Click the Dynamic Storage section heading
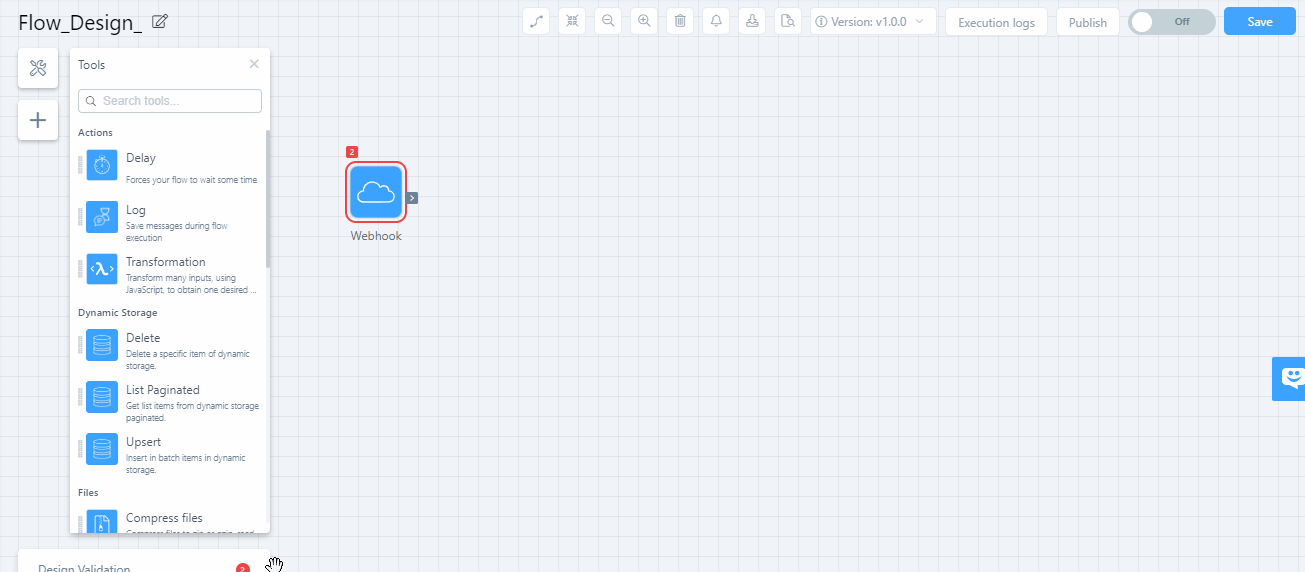Screen dimensions: 1305x572 click(118, 312)
